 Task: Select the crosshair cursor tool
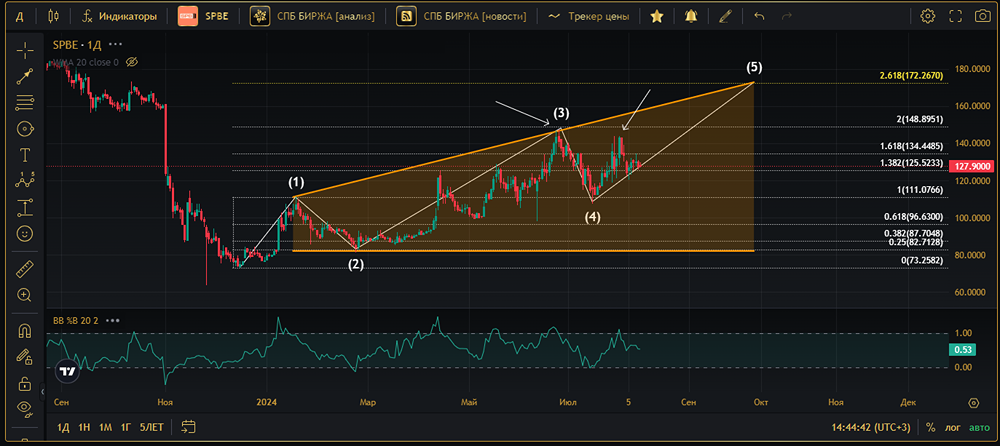click(25, 50)
